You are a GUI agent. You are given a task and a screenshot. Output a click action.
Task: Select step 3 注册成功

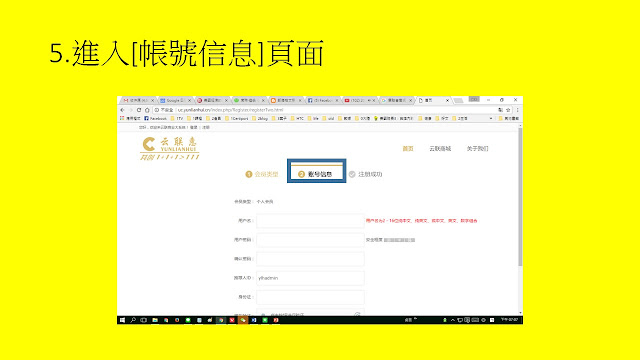[x=365, y=174]
